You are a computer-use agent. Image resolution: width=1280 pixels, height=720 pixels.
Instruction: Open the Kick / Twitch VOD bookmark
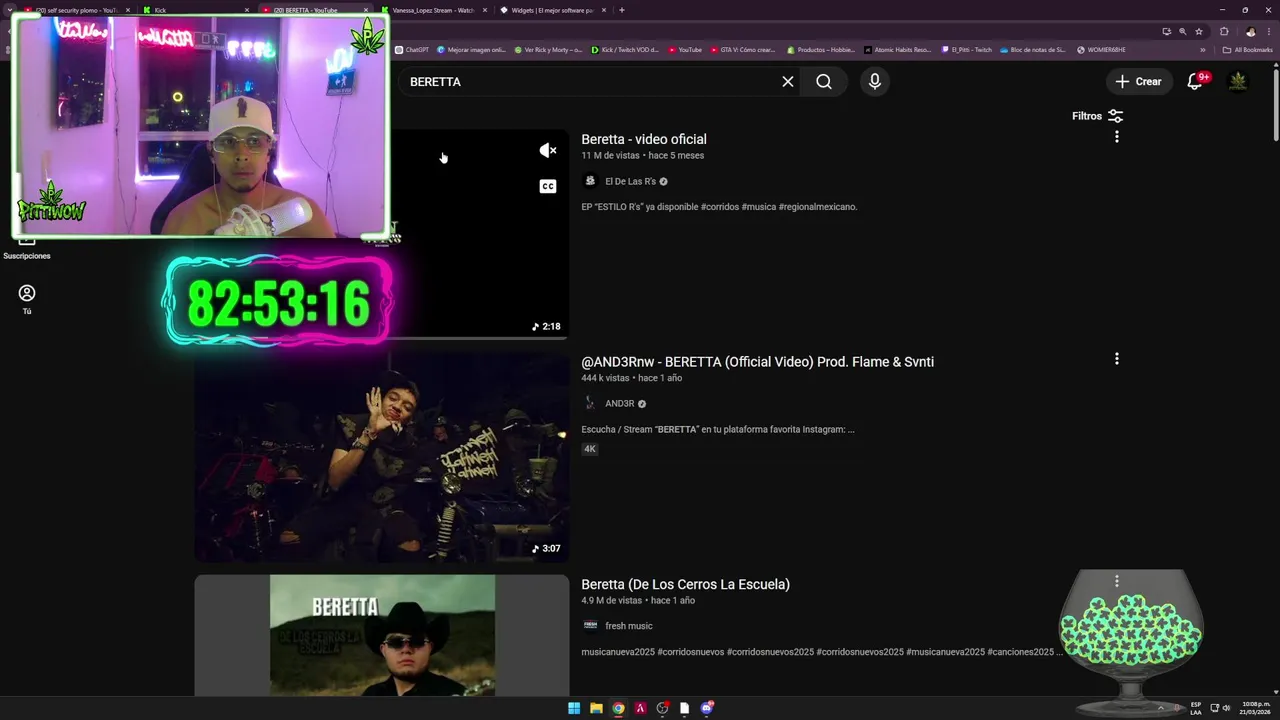point(625,49)
